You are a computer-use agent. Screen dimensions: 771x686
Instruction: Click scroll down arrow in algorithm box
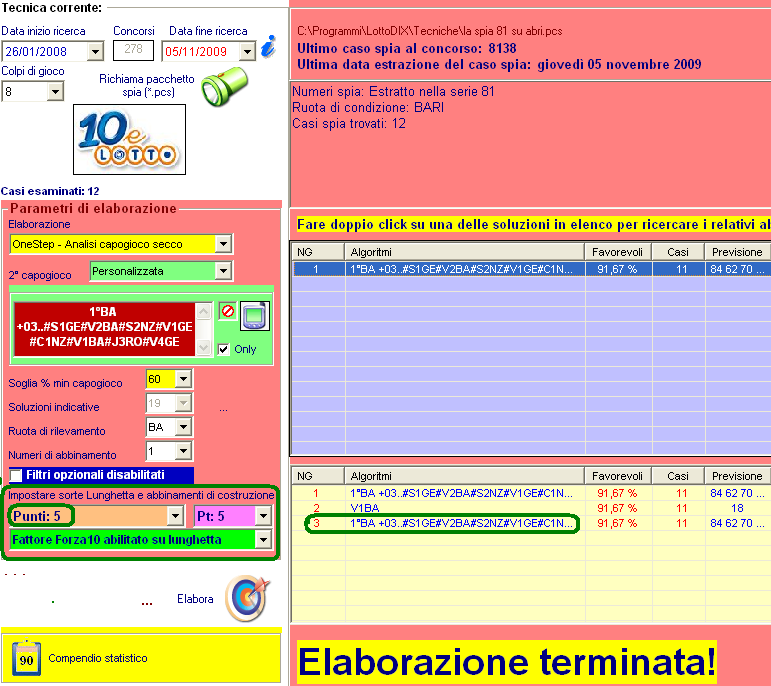(204, 348)
